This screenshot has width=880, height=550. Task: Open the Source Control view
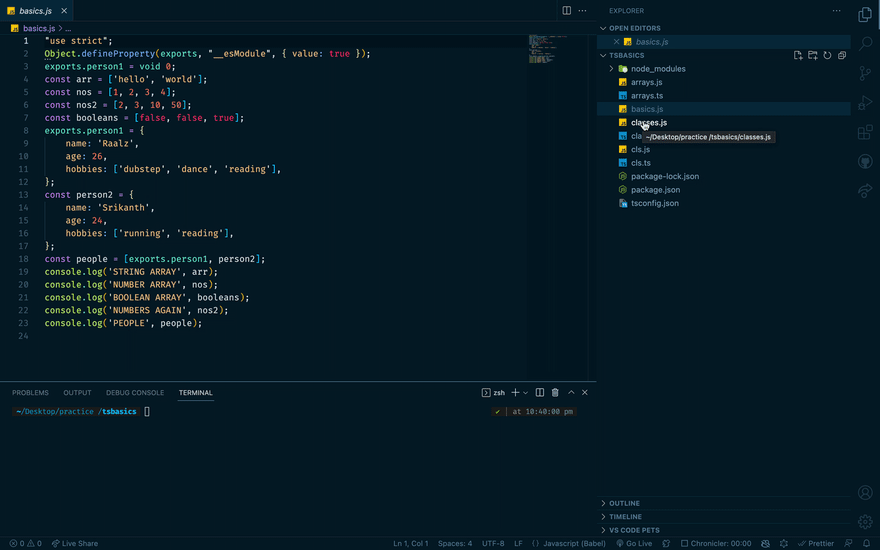[x=865, y=73]
